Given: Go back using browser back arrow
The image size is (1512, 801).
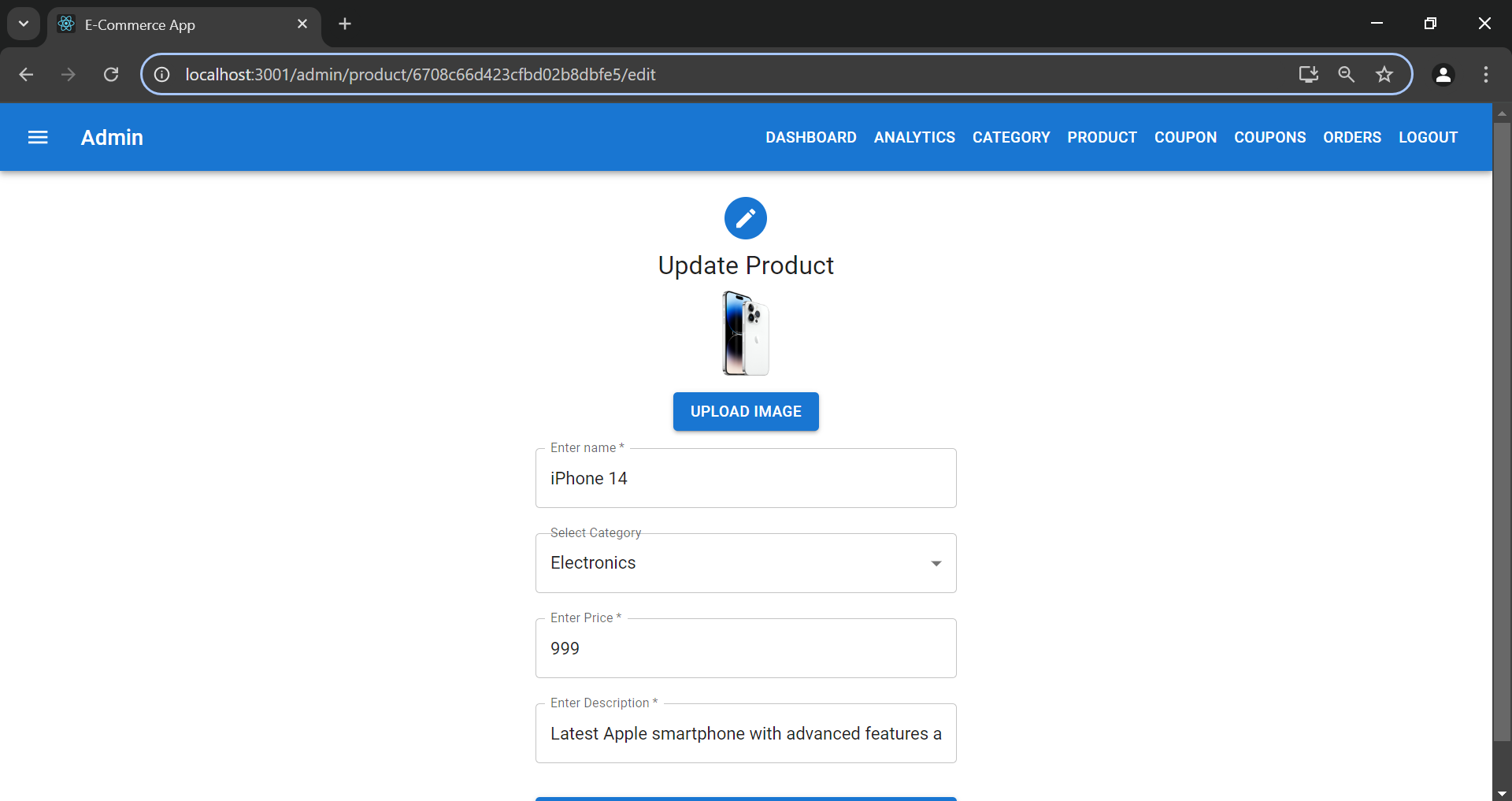Looking at the screenshot, I should pos(26,74).
